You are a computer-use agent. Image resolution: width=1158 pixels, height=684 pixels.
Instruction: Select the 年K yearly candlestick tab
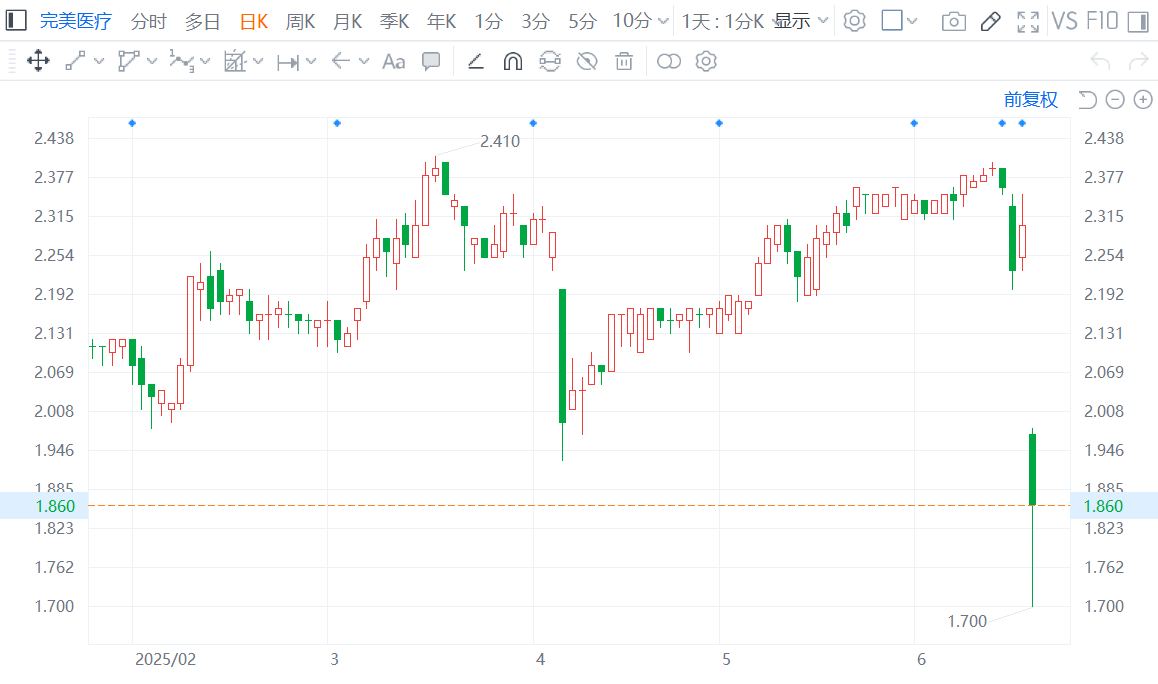click(441, 21)
